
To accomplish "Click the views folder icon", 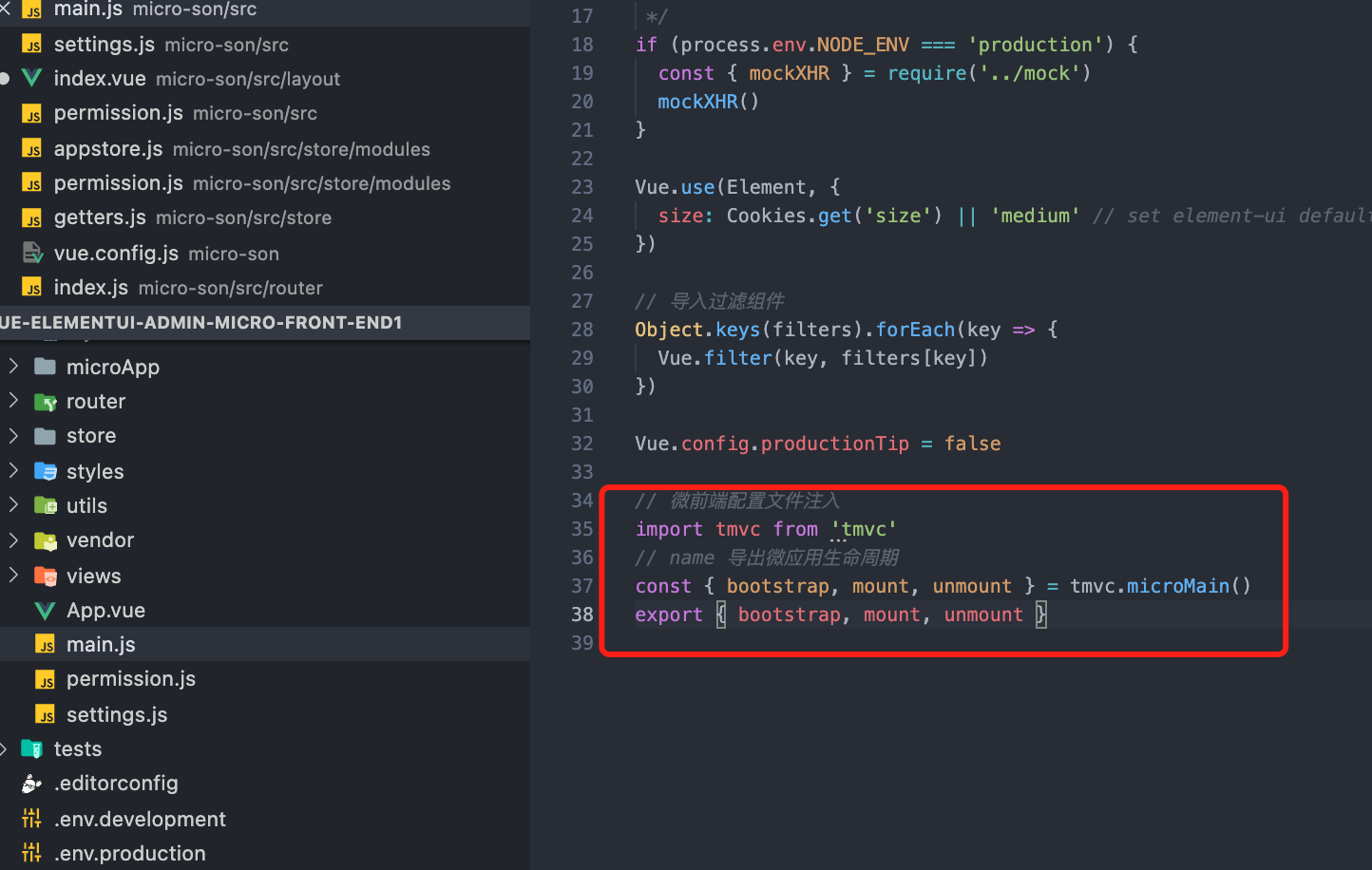I will click(x=45, y=576).
